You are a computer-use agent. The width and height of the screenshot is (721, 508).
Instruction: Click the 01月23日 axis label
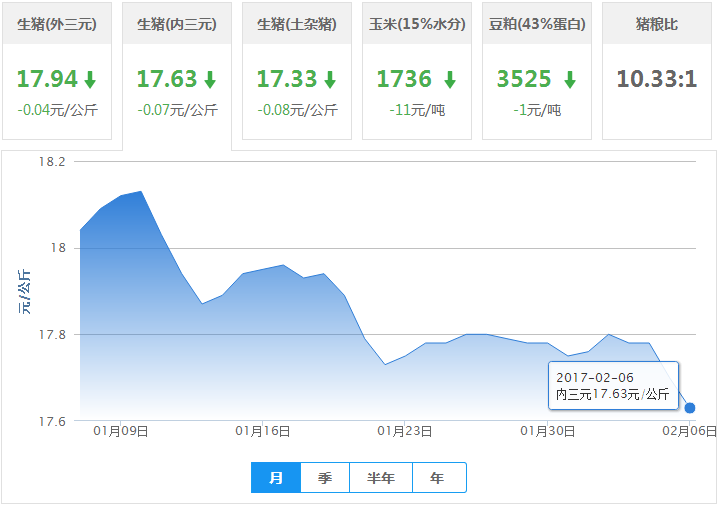405,431
